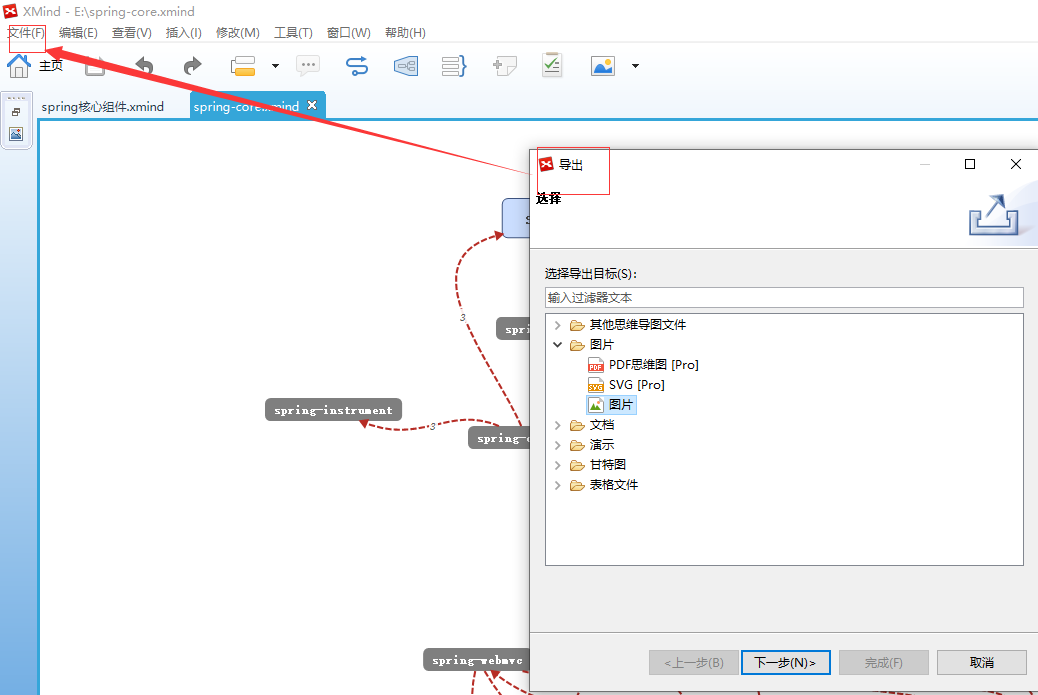
Task: Click the image icon in left sidebar
Action: [x=16, y=134]
